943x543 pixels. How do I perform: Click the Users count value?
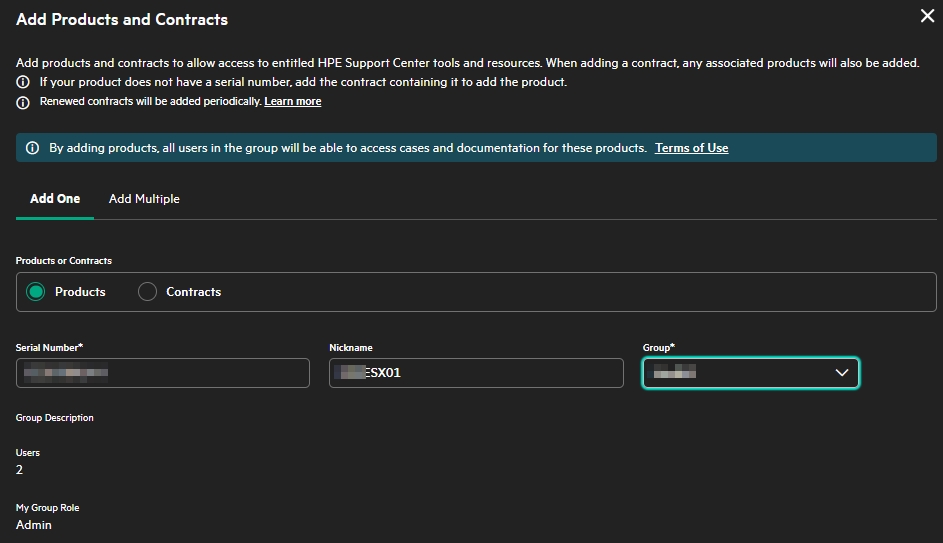[19, 470]
